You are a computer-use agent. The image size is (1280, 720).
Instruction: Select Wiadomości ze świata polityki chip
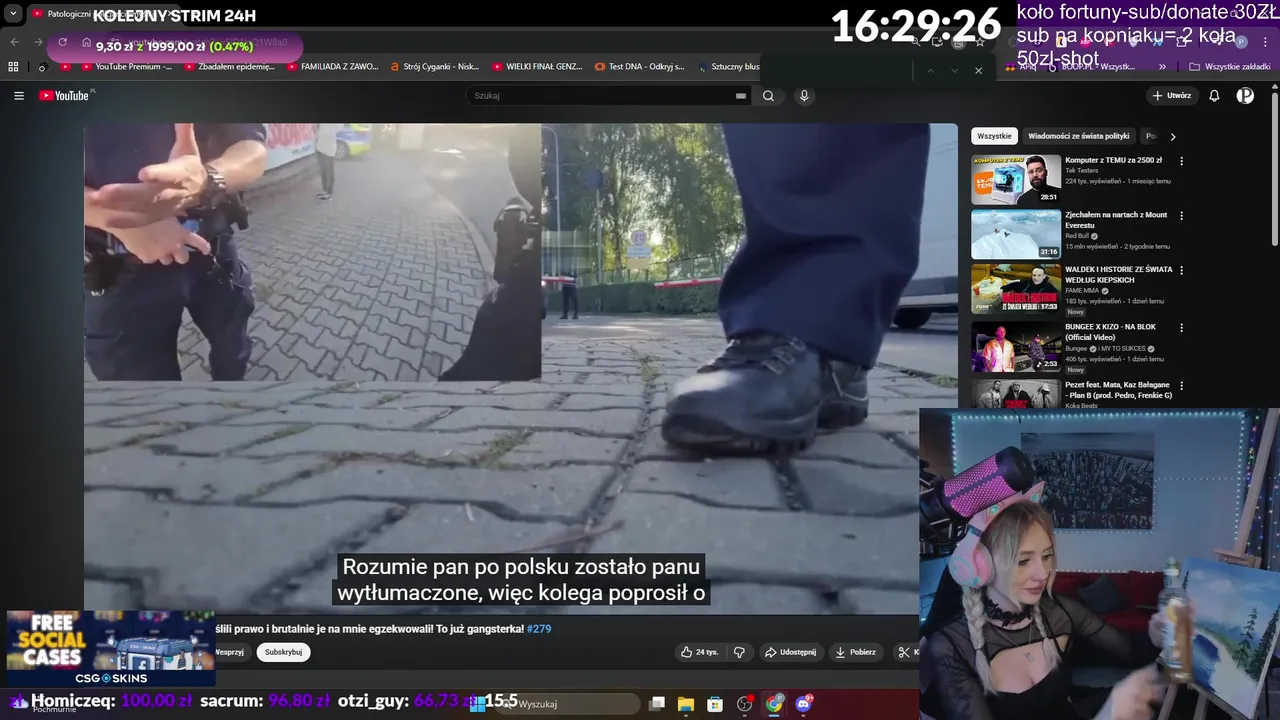(1078, 136)
